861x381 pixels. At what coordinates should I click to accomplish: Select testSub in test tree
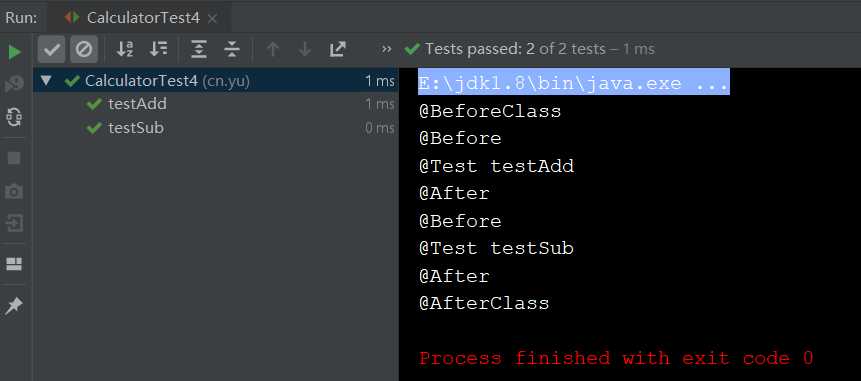(136, 128)
